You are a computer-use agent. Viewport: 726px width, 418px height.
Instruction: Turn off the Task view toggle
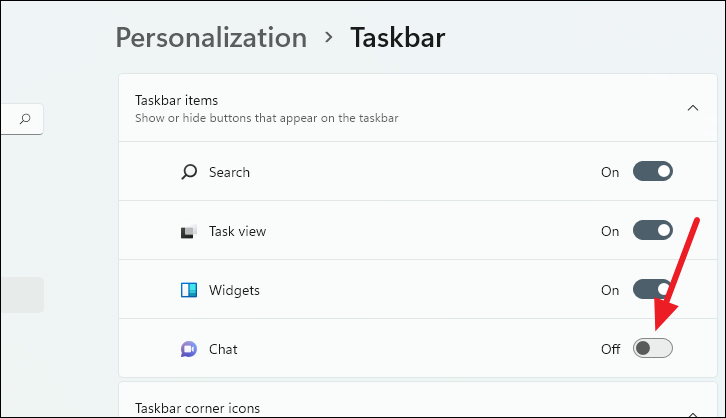coord(653,230)
